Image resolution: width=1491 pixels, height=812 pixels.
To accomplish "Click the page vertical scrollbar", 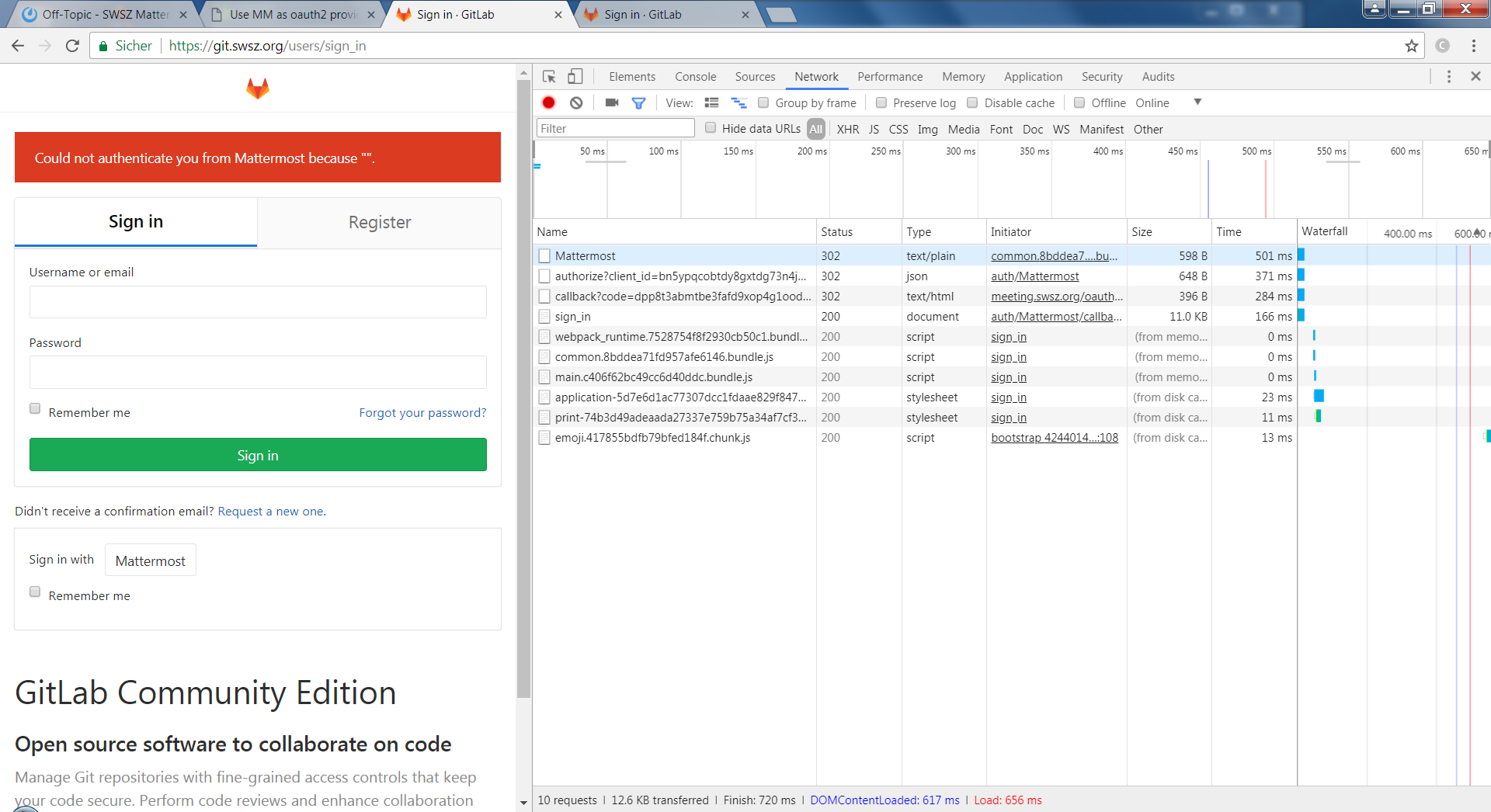I will pyautogui.click(x=524, y=388).
